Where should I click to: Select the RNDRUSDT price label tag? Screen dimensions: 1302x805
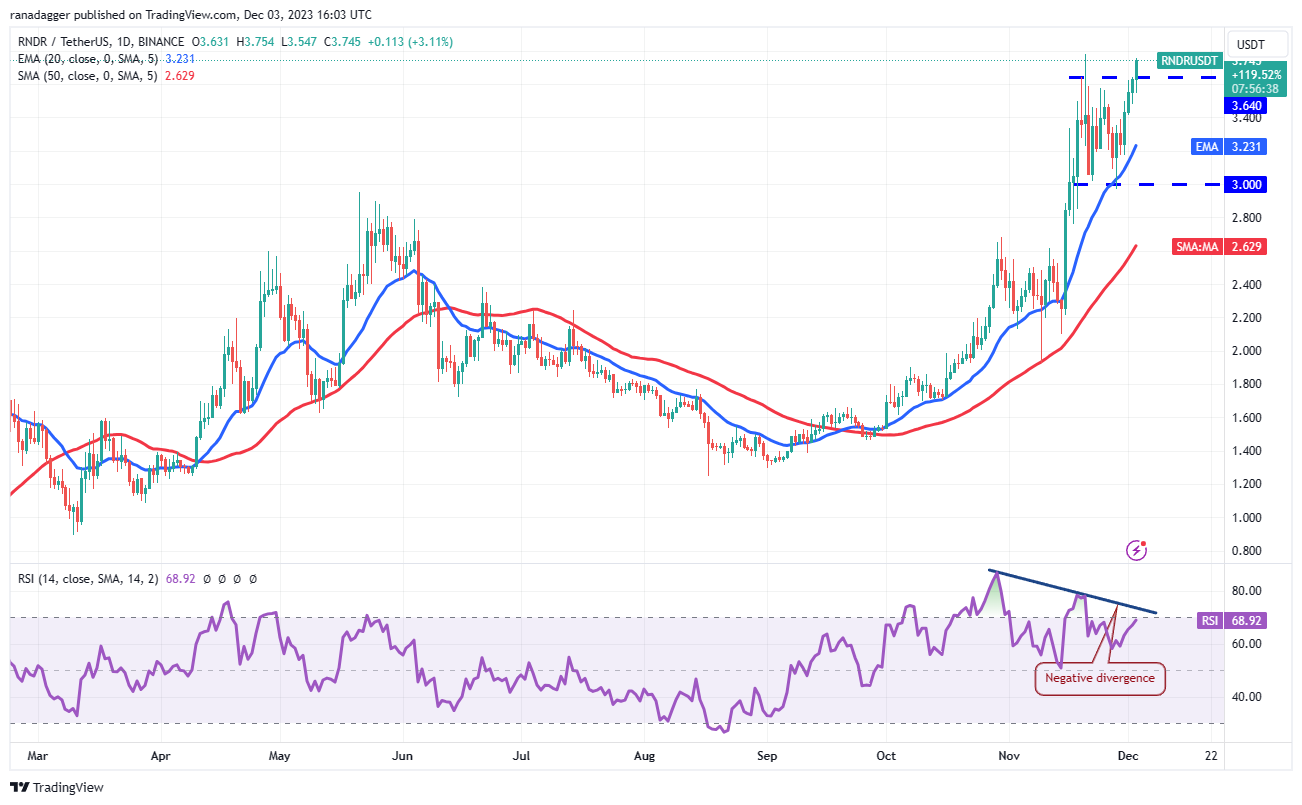click(1188, 61)
